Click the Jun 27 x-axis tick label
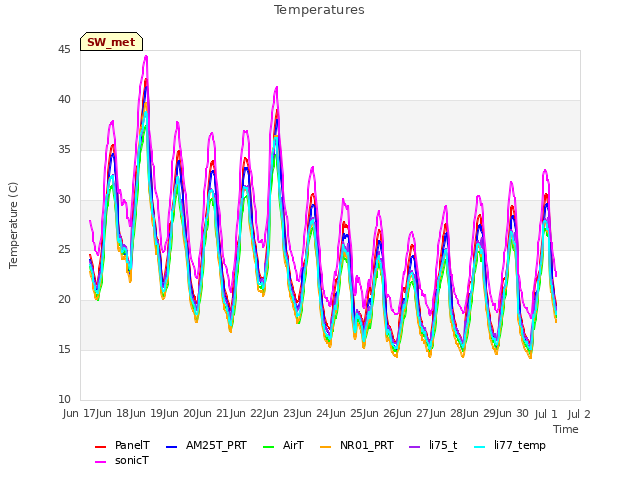This screenshot has height=480, width=640. pos(414,413)
